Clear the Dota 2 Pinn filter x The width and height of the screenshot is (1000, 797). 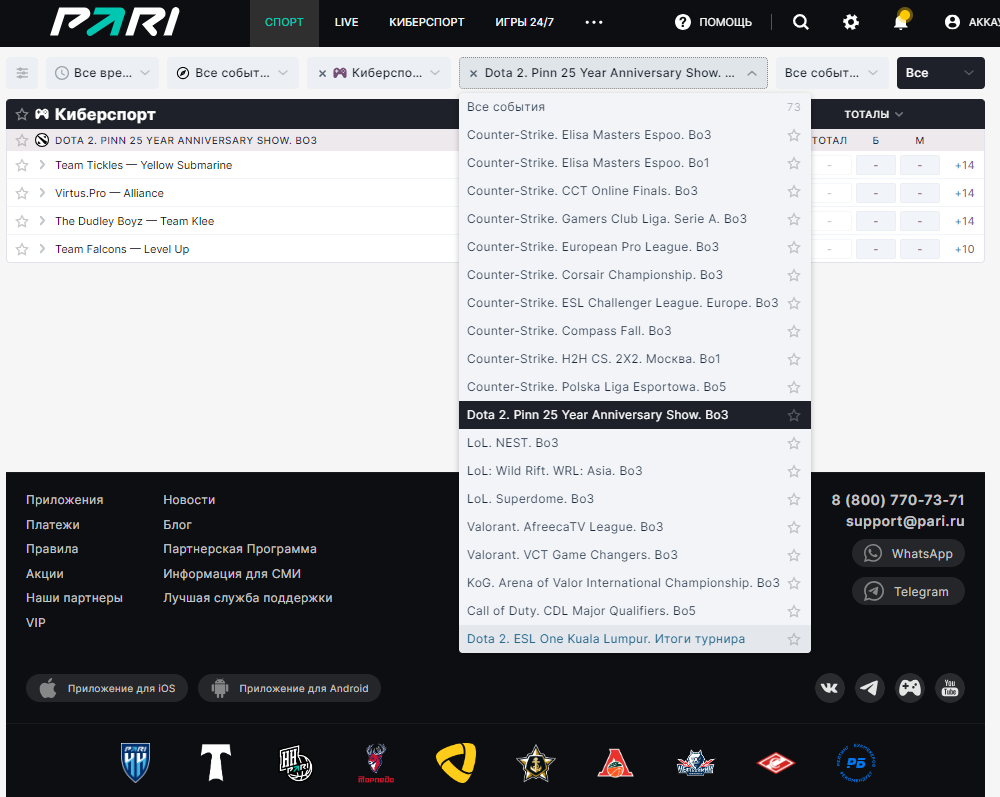473,73
